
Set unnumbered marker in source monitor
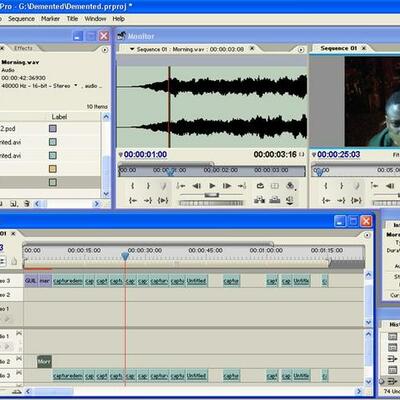pos(163,186)
